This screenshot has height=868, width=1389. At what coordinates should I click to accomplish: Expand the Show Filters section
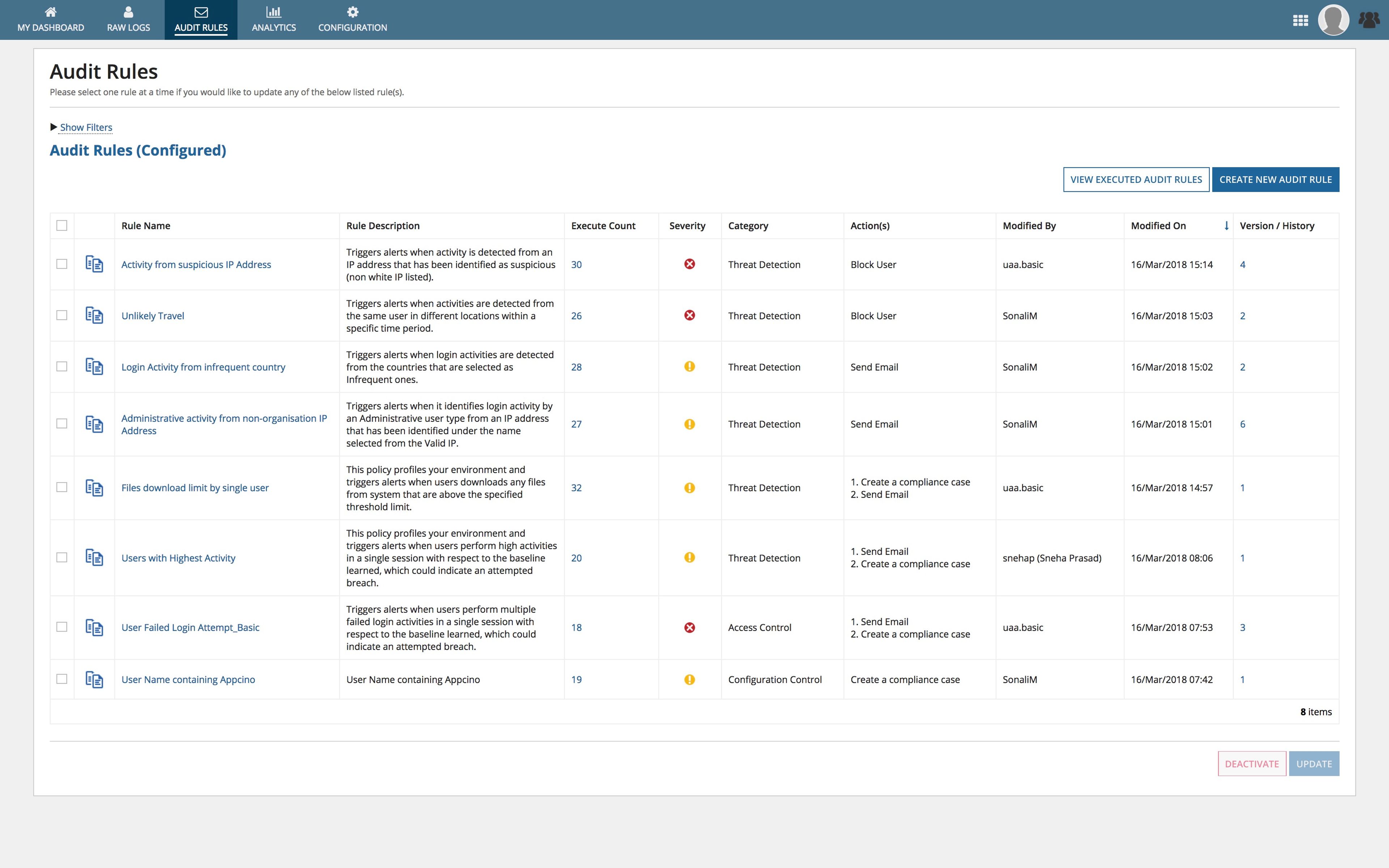pos(85,127)
